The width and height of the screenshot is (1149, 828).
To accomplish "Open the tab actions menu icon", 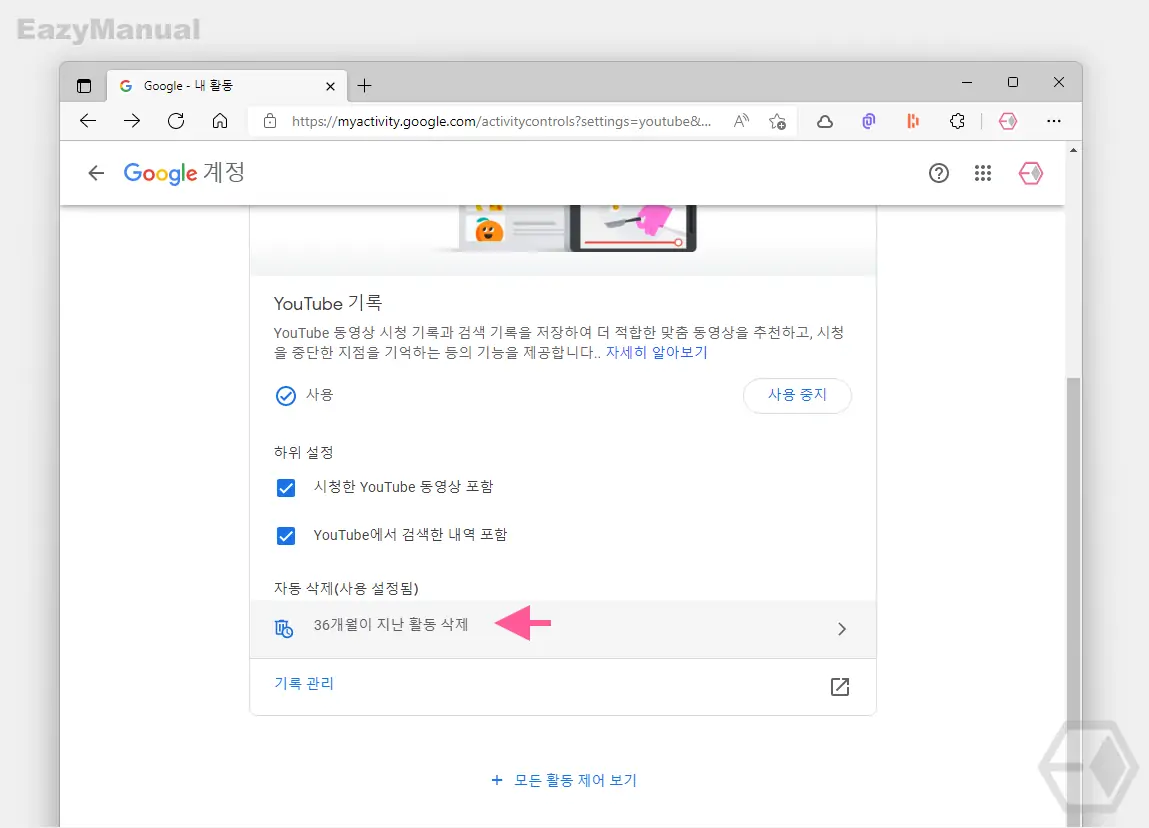I will (x=84, y=86).
